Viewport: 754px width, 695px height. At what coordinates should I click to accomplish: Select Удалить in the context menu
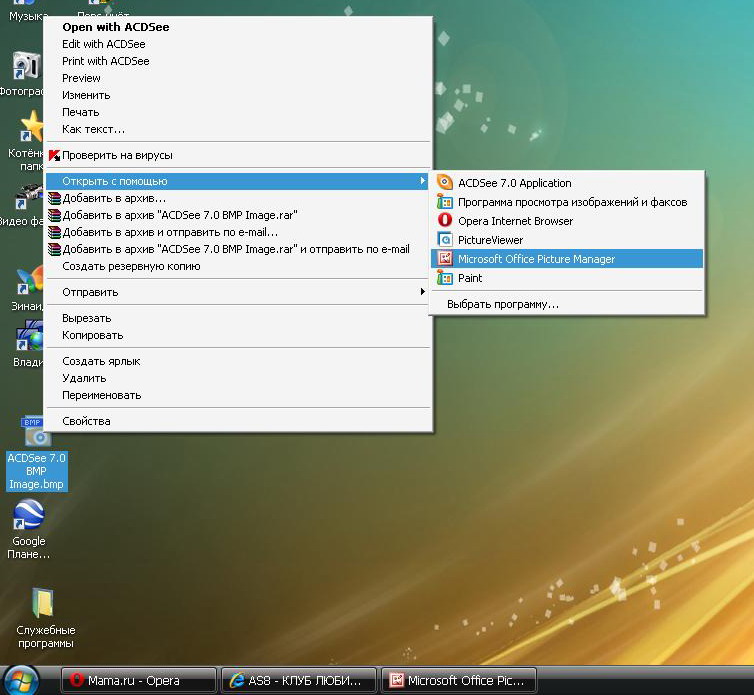tap(84, 378)
